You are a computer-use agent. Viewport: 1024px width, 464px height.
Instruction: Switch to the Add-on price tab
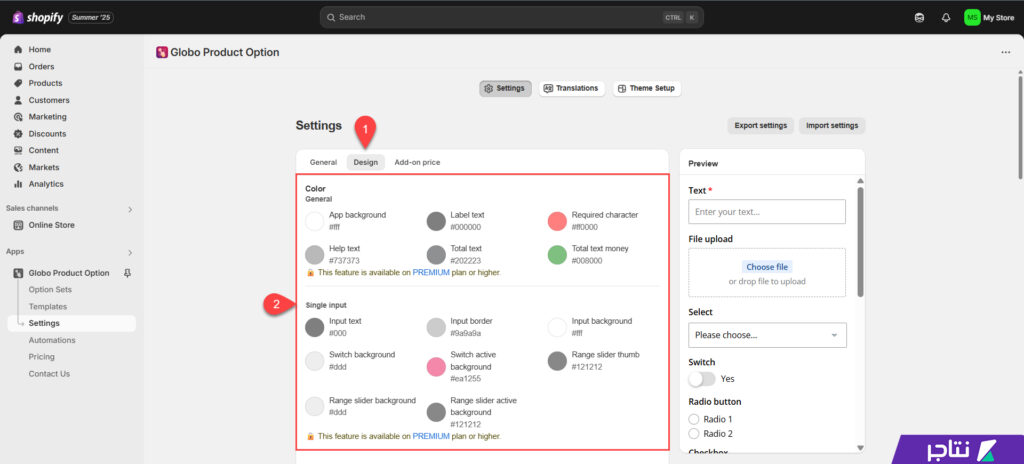click(417, 162)
